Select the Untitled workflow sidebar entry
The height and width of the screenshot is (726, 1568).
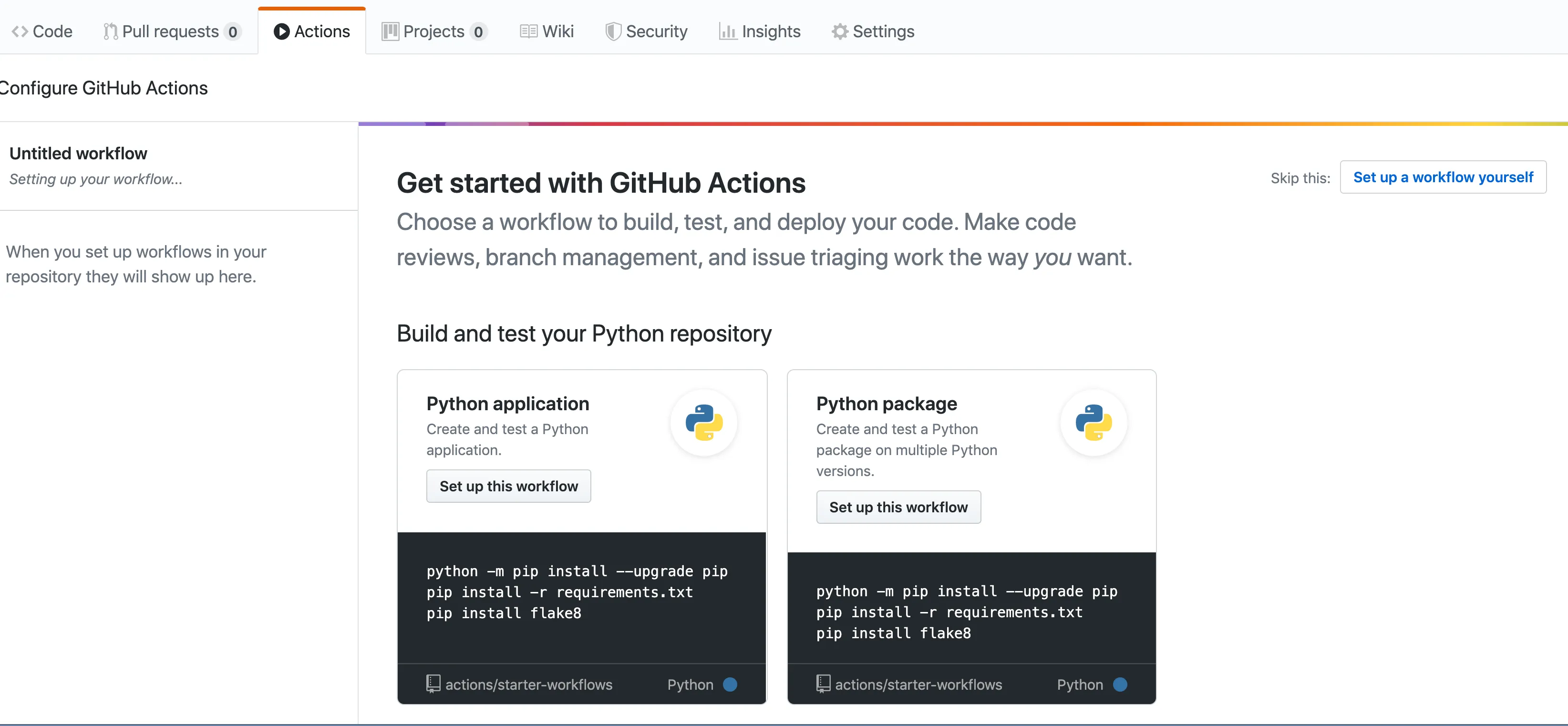coord(179,166)
